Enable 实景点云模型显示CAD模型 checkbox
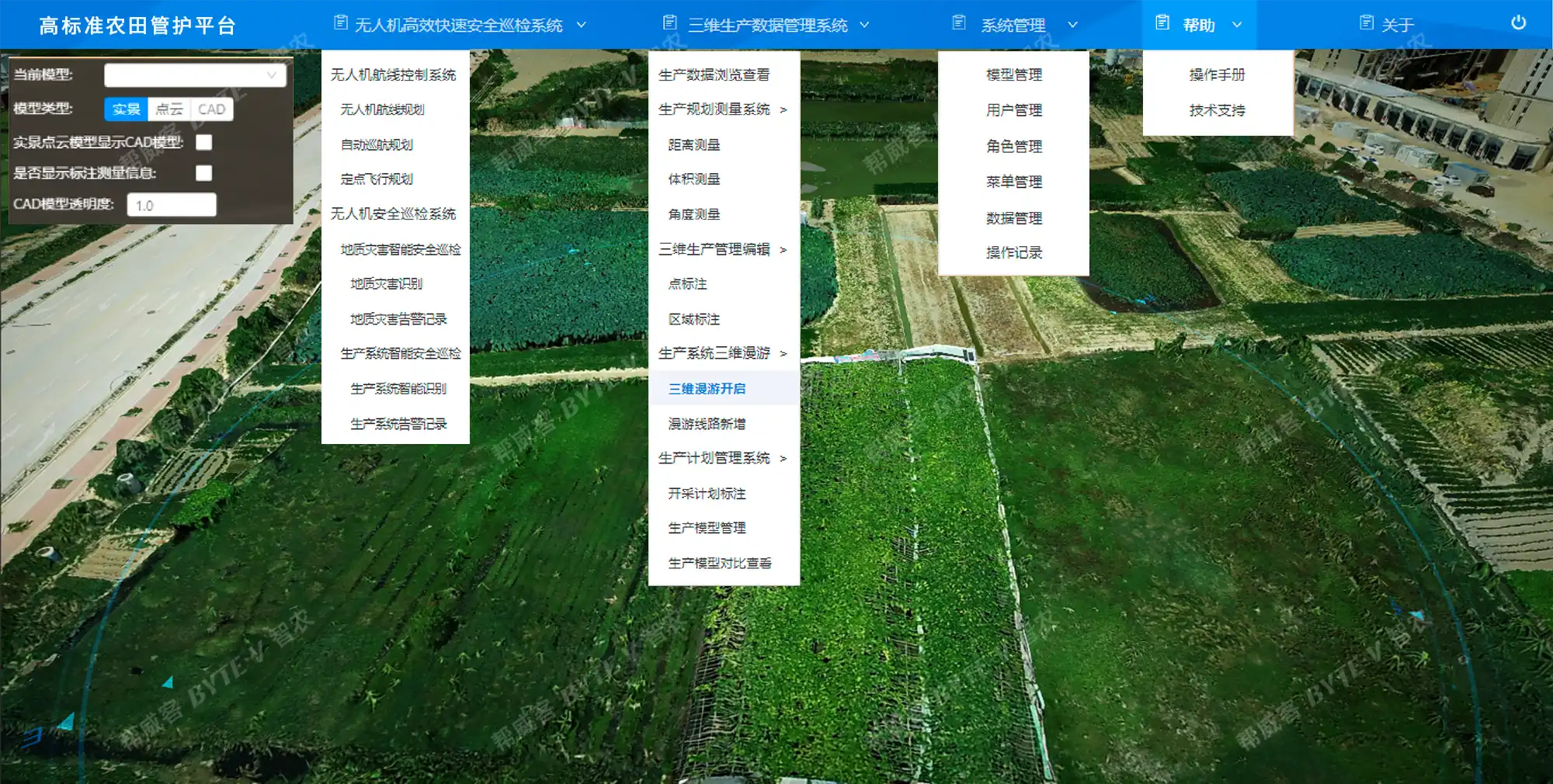1553x784 pixels. click(204, 142)
